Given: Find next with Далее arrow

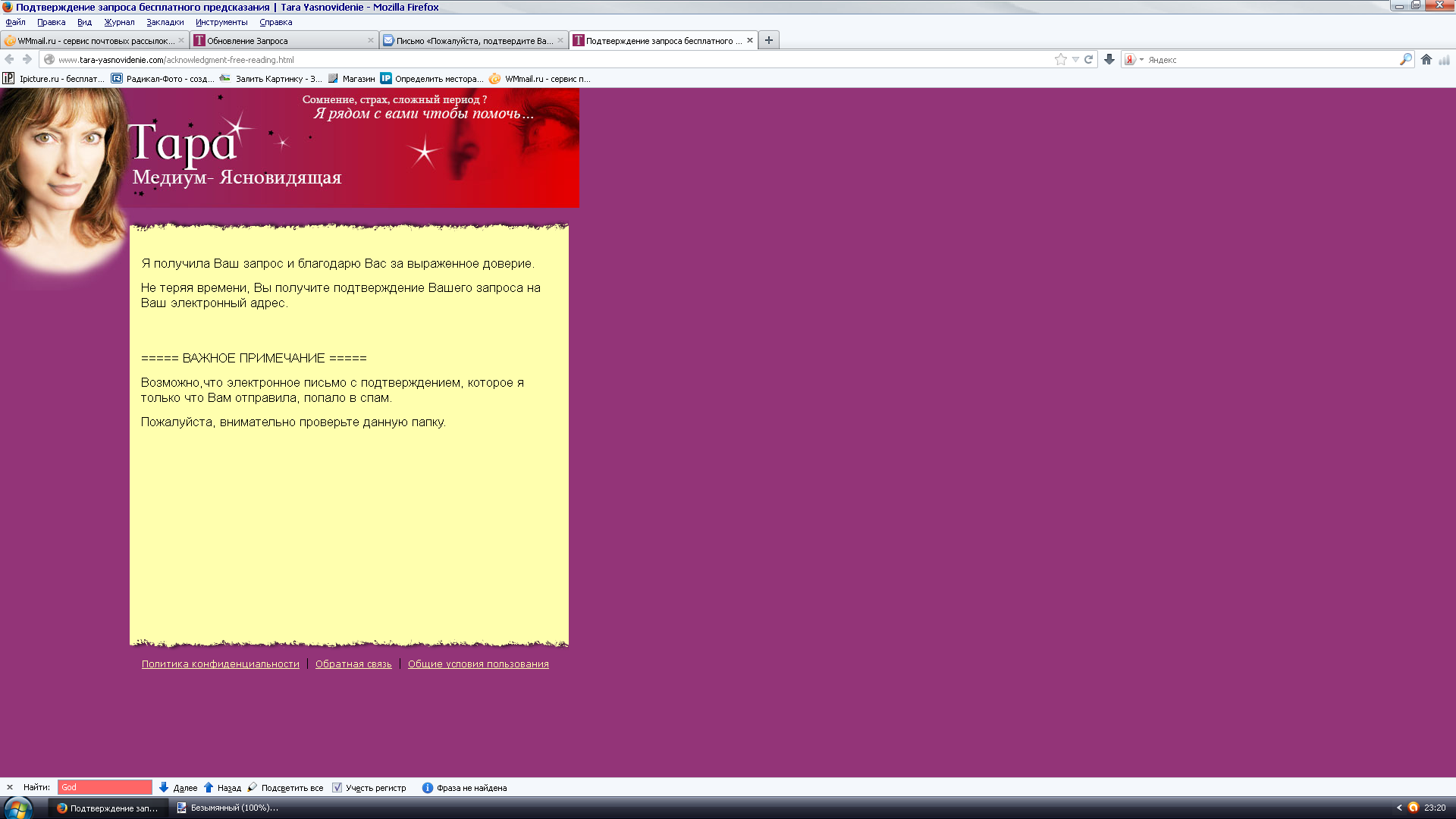Looking at the screenshot, I should (178, 787).
